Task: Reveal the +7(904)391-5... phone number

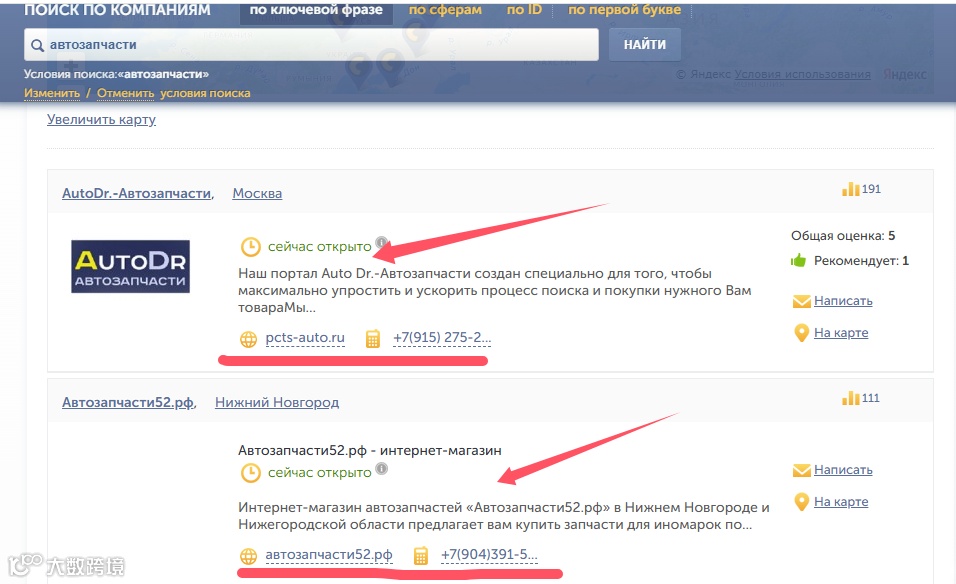Action: 489,555
